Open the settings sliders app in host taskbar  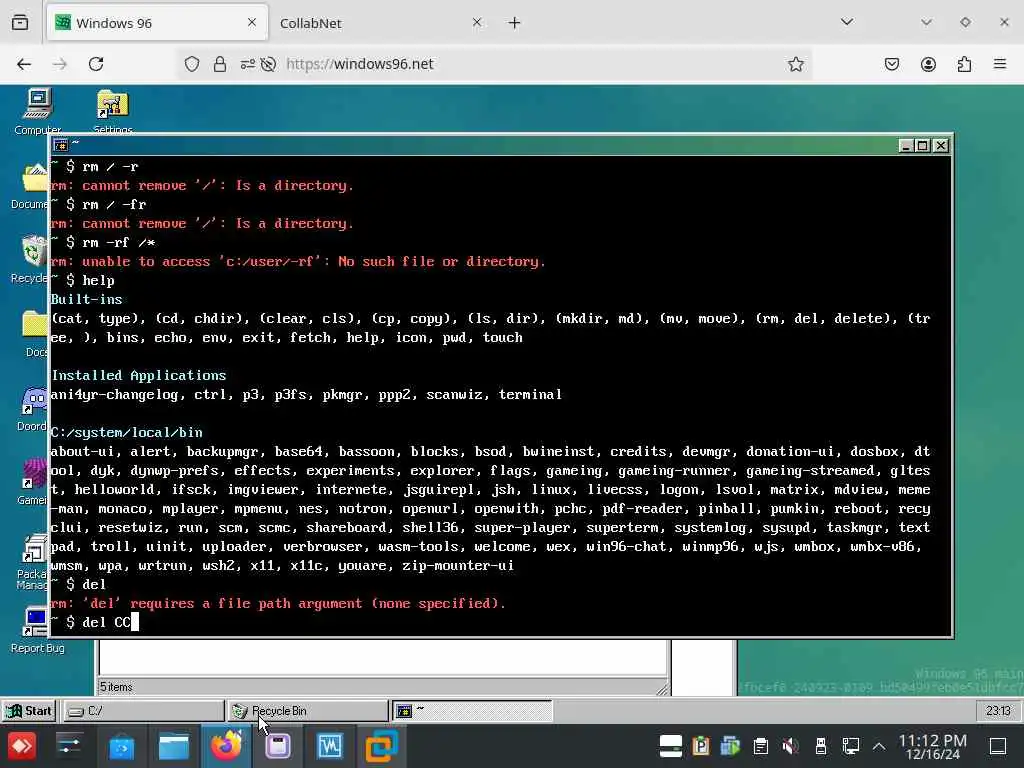(69, 746)
